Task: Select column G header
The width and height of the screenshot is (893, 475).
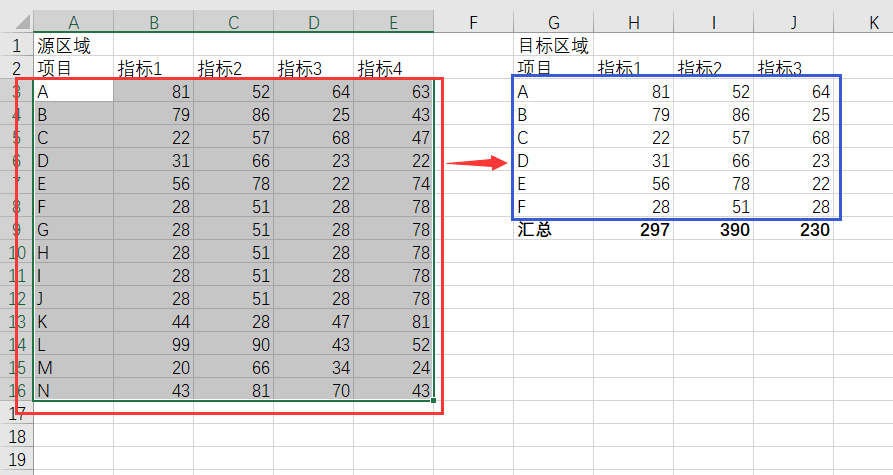Action: (x=554, y=22)
